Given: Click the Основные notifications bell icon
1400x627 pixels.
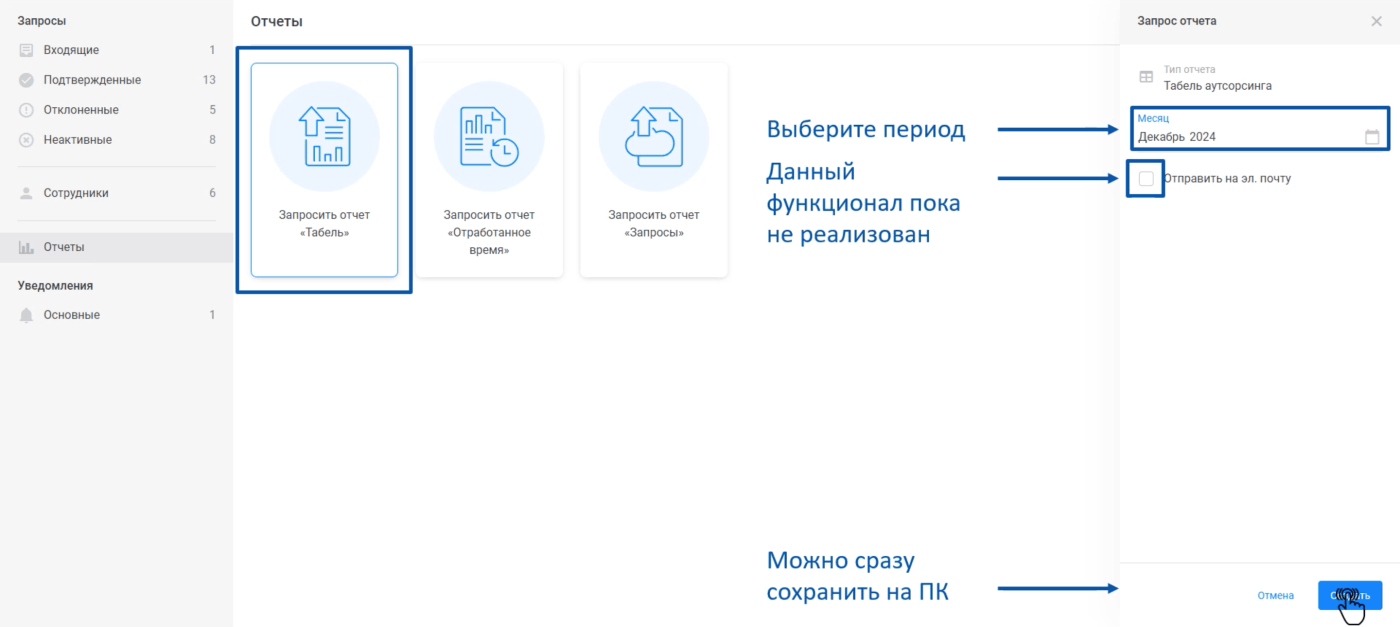Looking at the screenshot, I should pos(26,315).
